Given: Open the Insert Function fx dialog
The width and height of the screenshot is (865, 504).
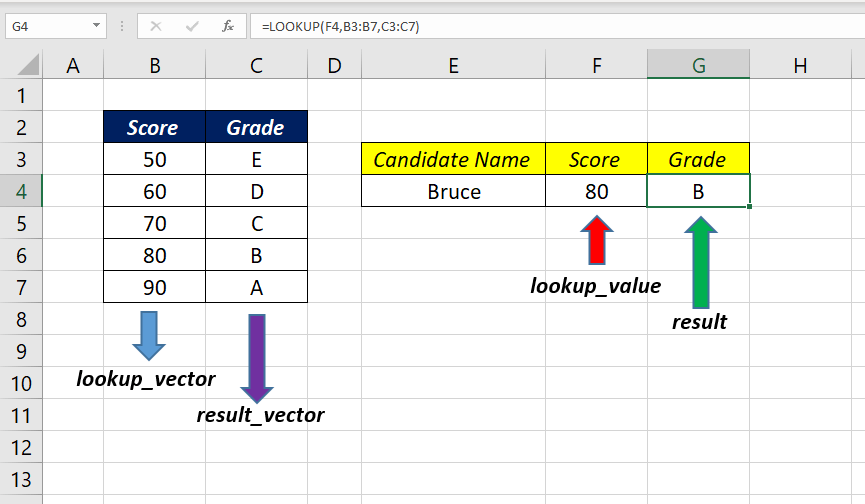Looking at the screenshot, I should click(228, 26).
